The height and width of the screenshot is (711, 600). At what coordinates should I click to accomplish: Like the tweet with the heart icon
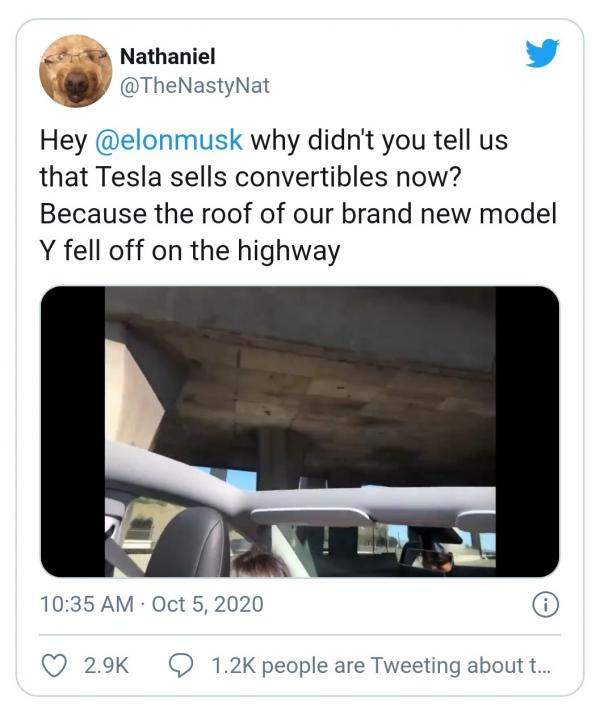pos(55,664)
